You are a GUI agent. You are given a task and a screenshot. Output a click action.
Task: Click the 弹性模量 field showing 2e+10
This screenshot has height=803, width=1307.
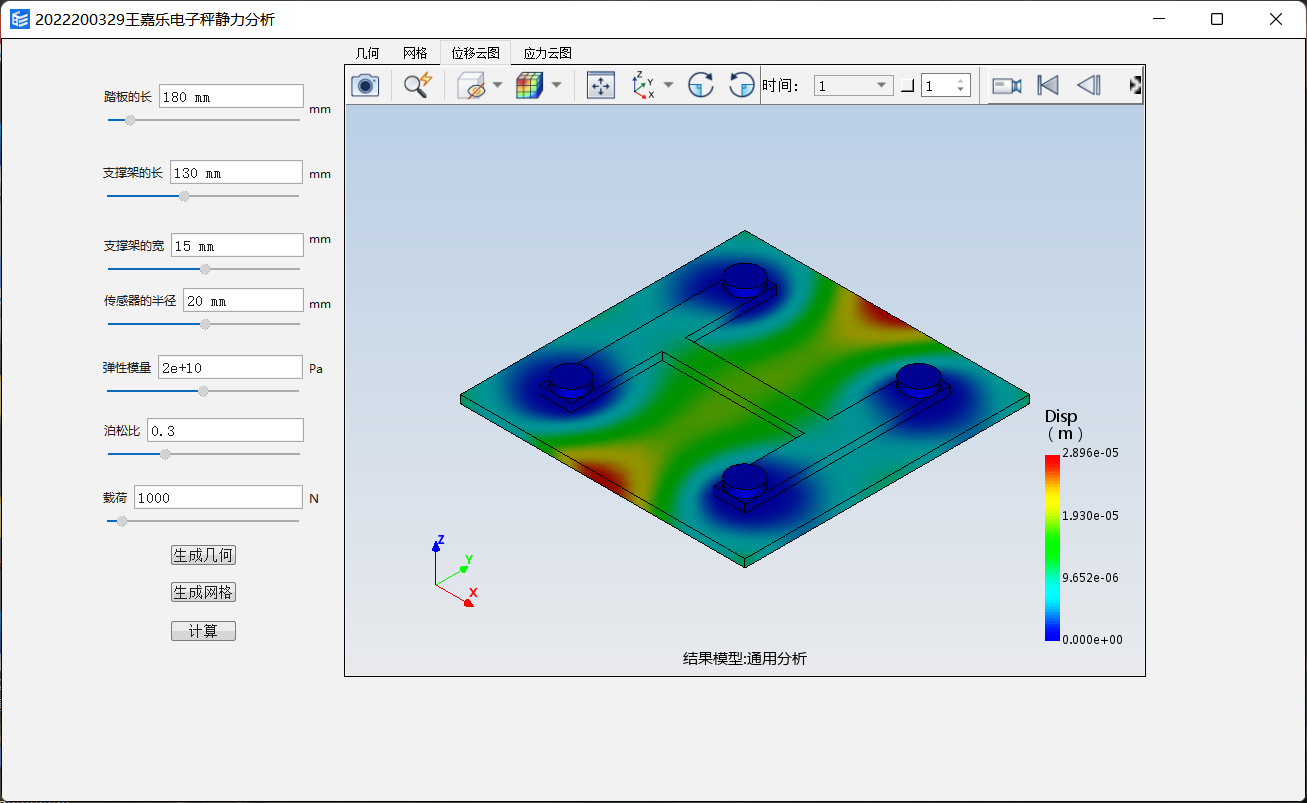pyautogui.click(x=230, y=367)
